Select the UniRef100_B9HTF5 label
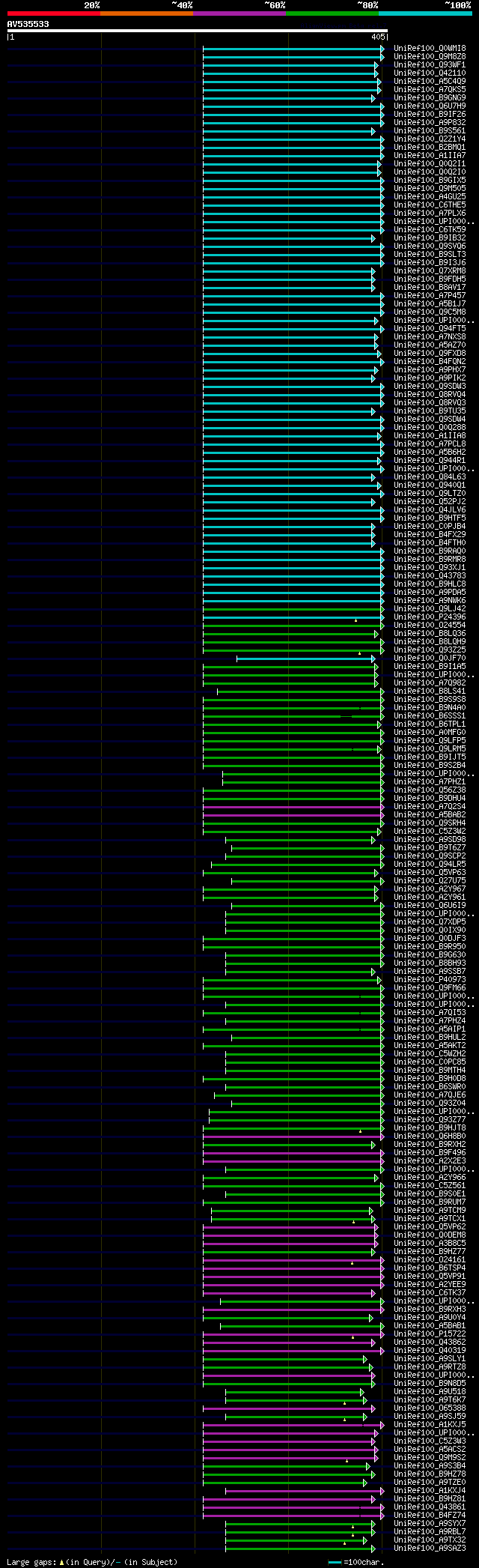The image size is (479, 1568). tap(430, 518)
